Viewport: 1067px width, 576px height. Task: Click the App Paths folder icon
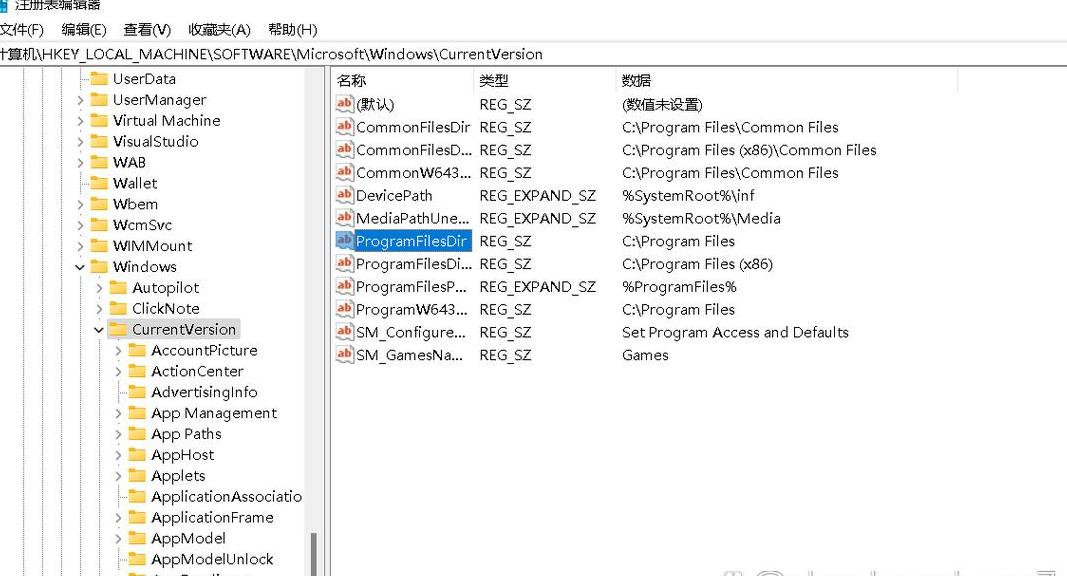click(137, 434)
